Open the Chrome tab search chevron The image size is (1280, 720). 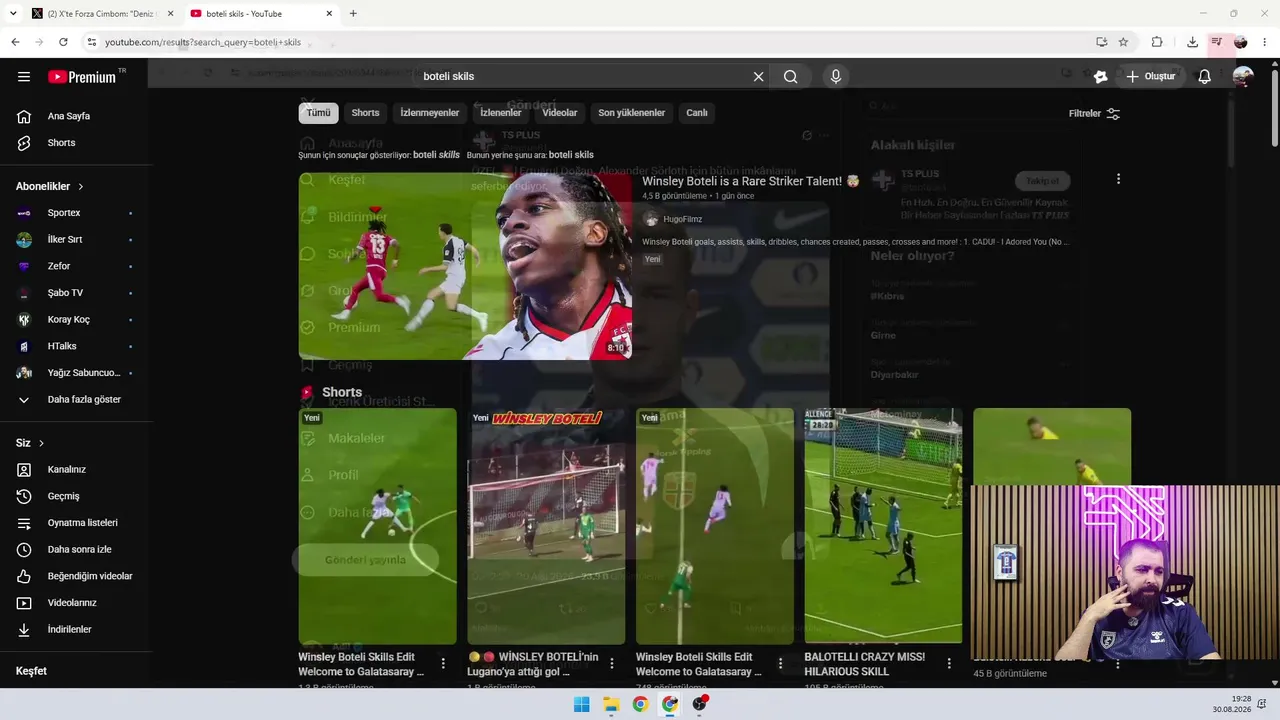click(x=12, y=14)
